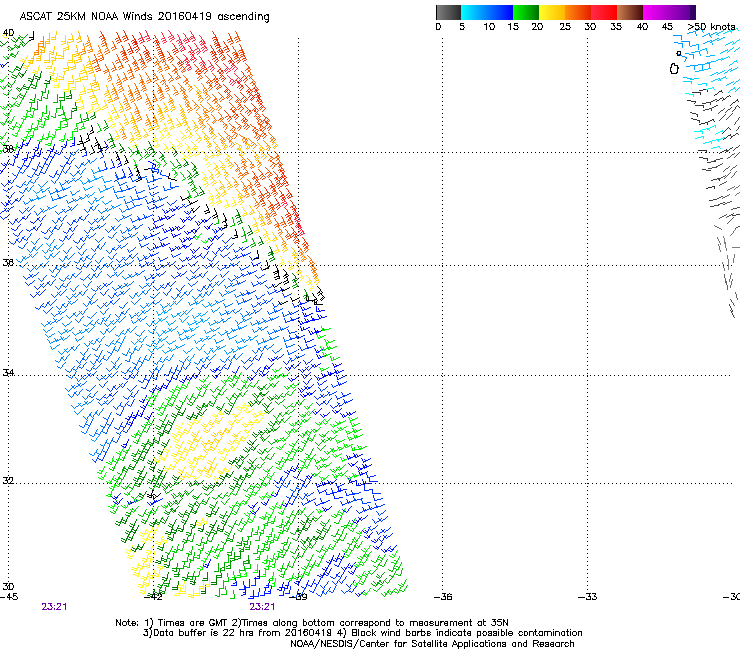Click the orange 25-30 knots legend segment
The width and height of the screenshot is (740, 650).
point(578,12)
